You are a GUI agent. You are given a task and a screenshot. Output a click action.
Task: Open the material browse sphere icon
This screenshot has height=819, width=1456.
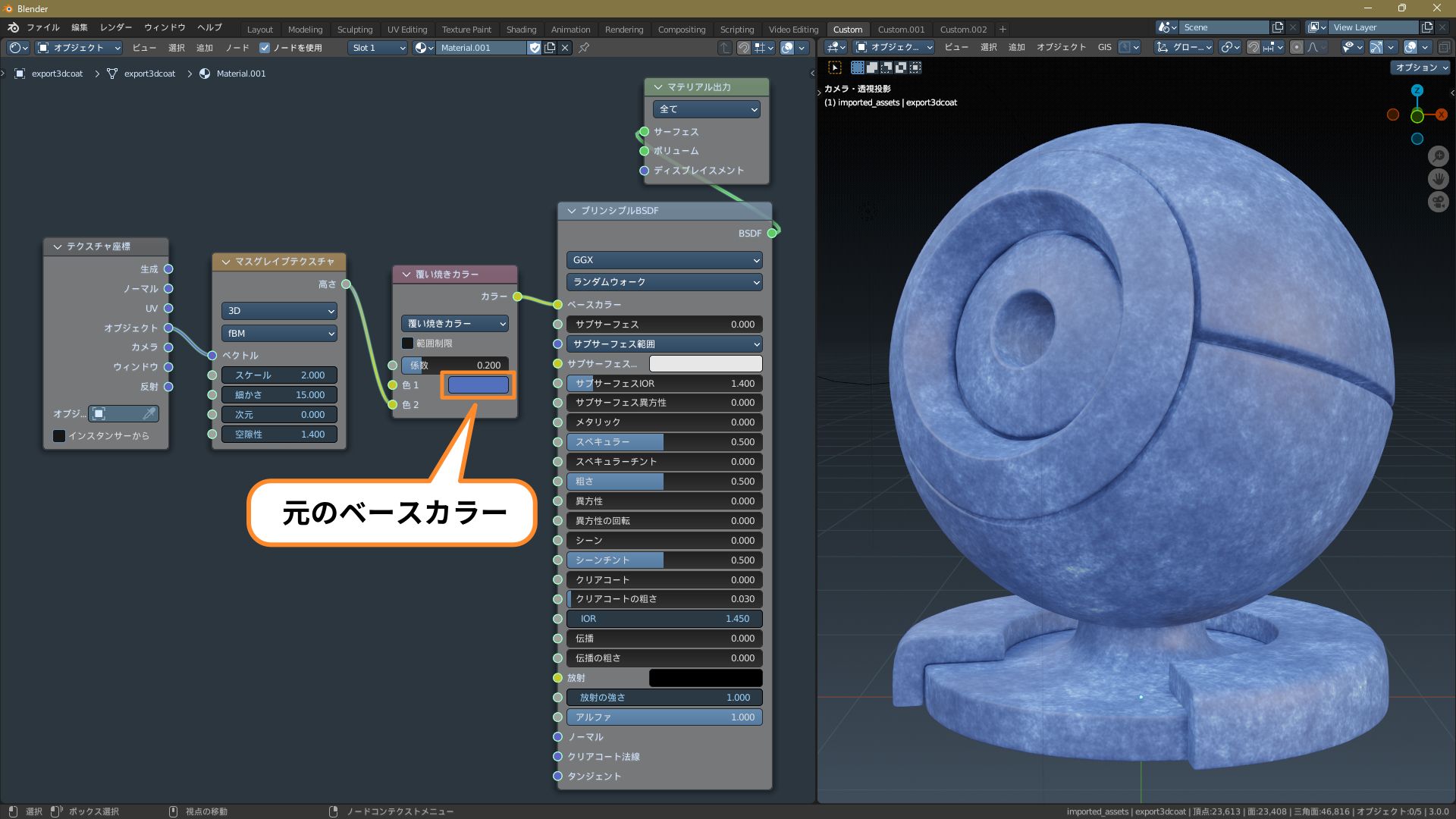[424, 48]
